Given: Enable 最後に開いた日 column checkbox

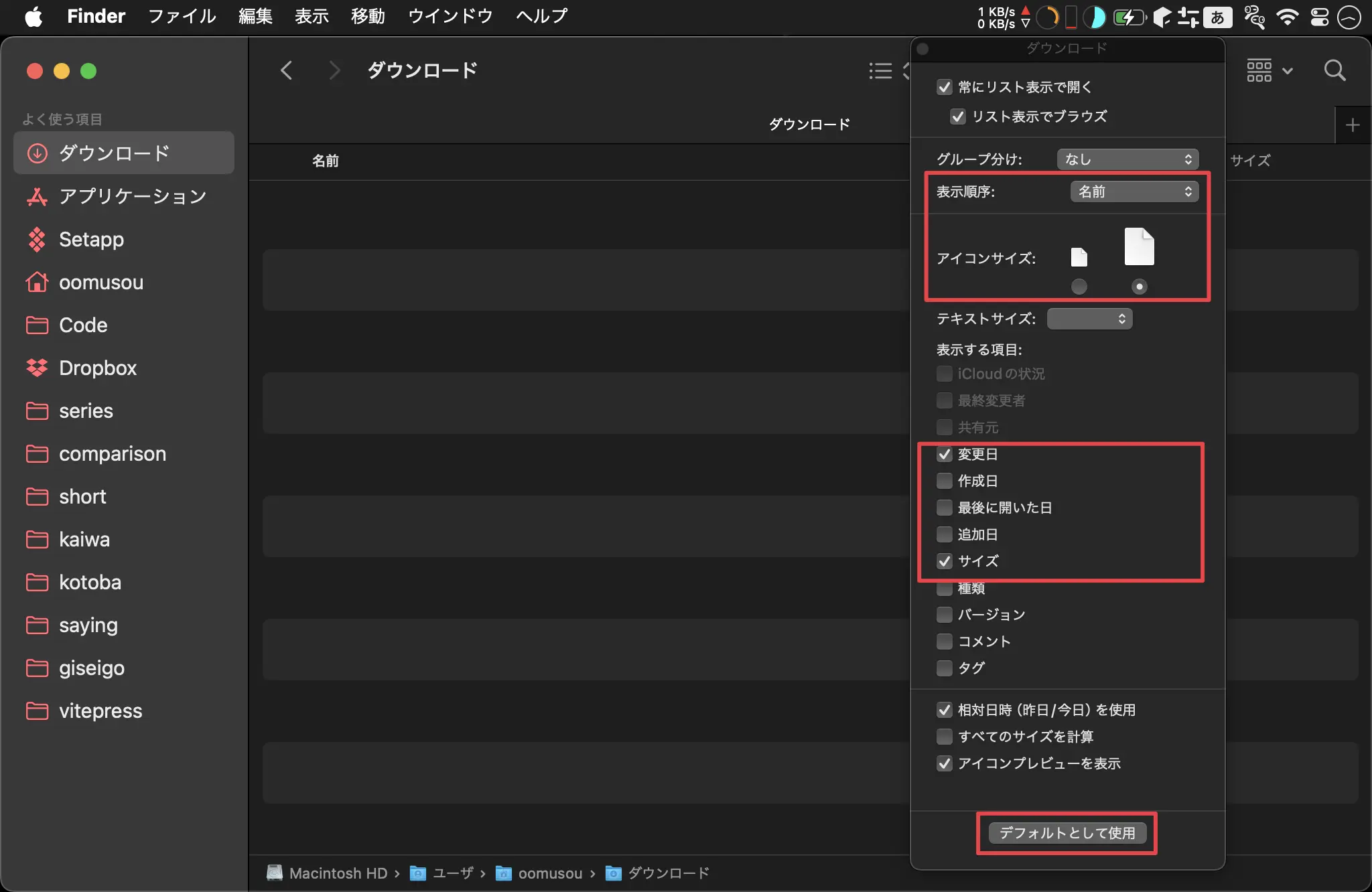Looking at the screenshot, I should (945, 508).
